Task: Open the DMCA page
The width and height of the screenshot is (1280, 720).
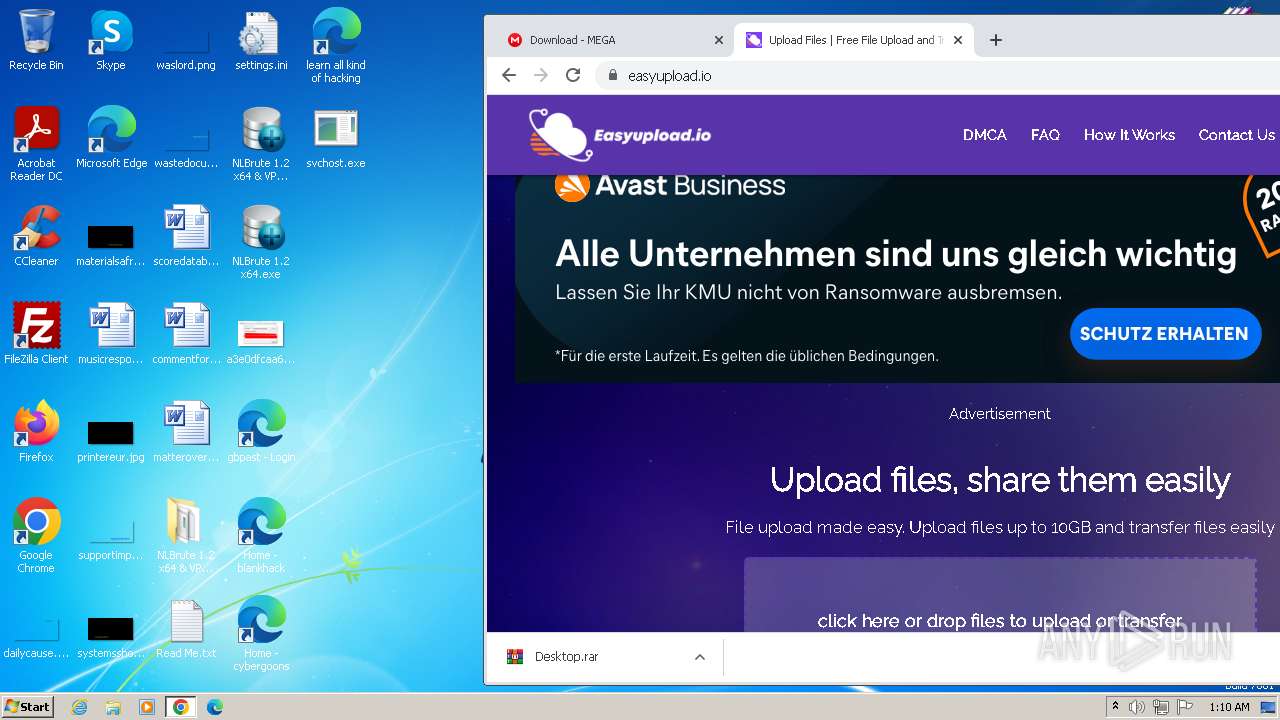Action: [984, 135]
